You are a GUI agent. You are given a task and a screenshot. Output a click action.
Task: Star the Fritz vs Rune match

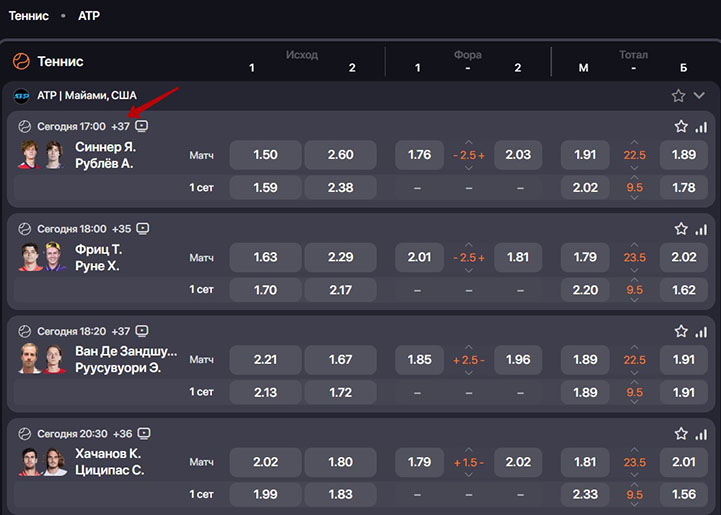681,229
